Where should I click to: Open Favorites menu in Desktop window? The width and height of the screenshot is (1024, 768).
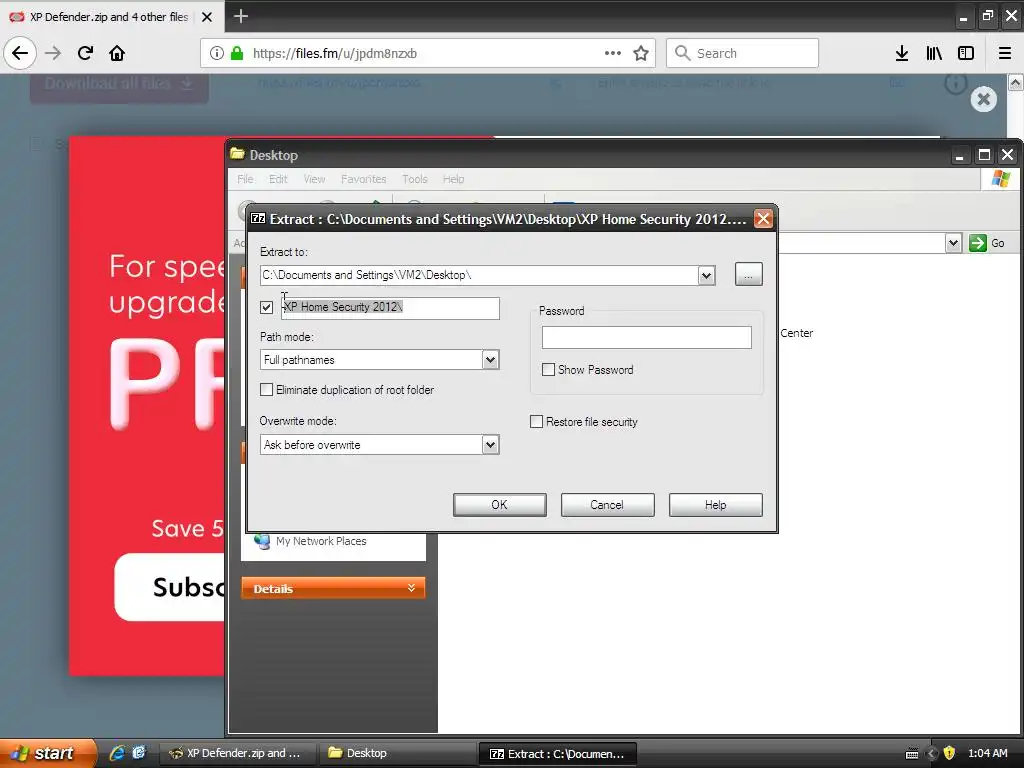(363, 179)
